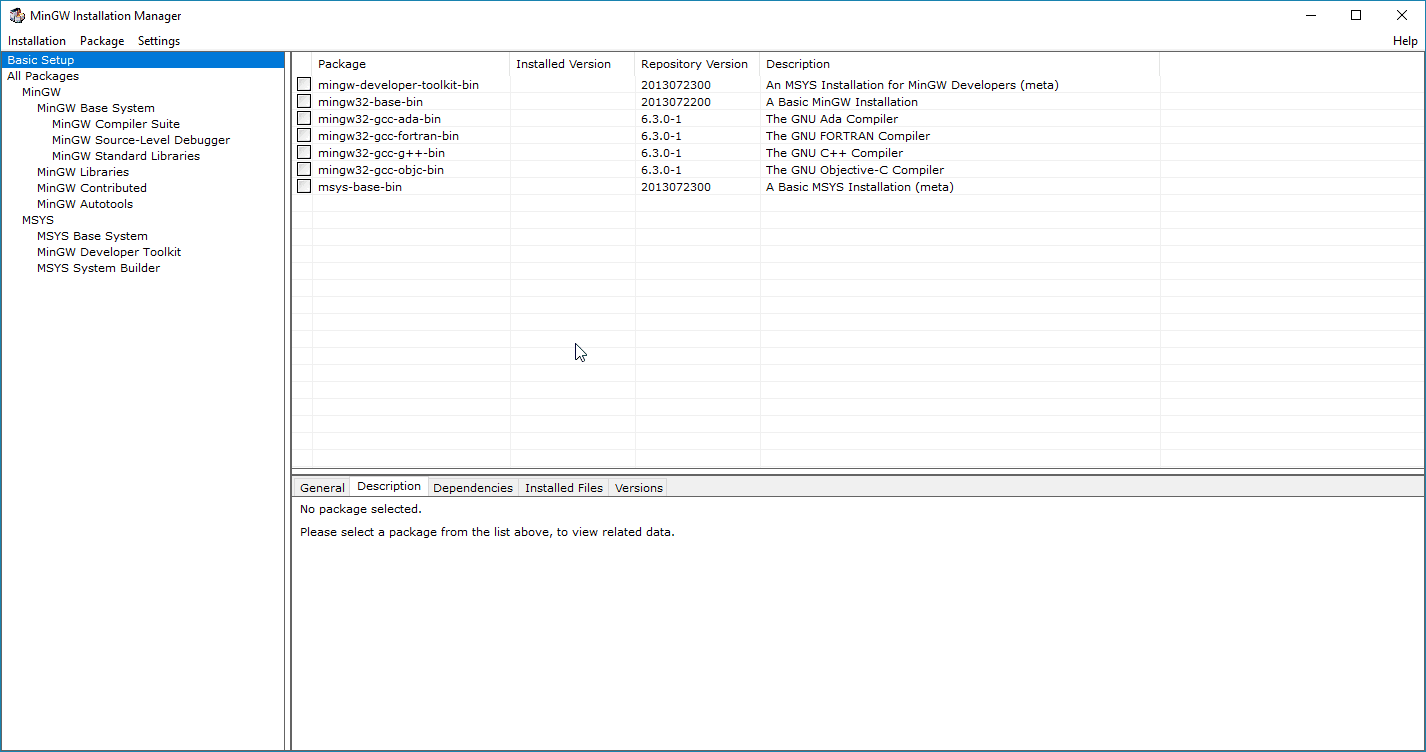Select All Packages in the tree
This screenshot has width=1426, height=752.
43,76
